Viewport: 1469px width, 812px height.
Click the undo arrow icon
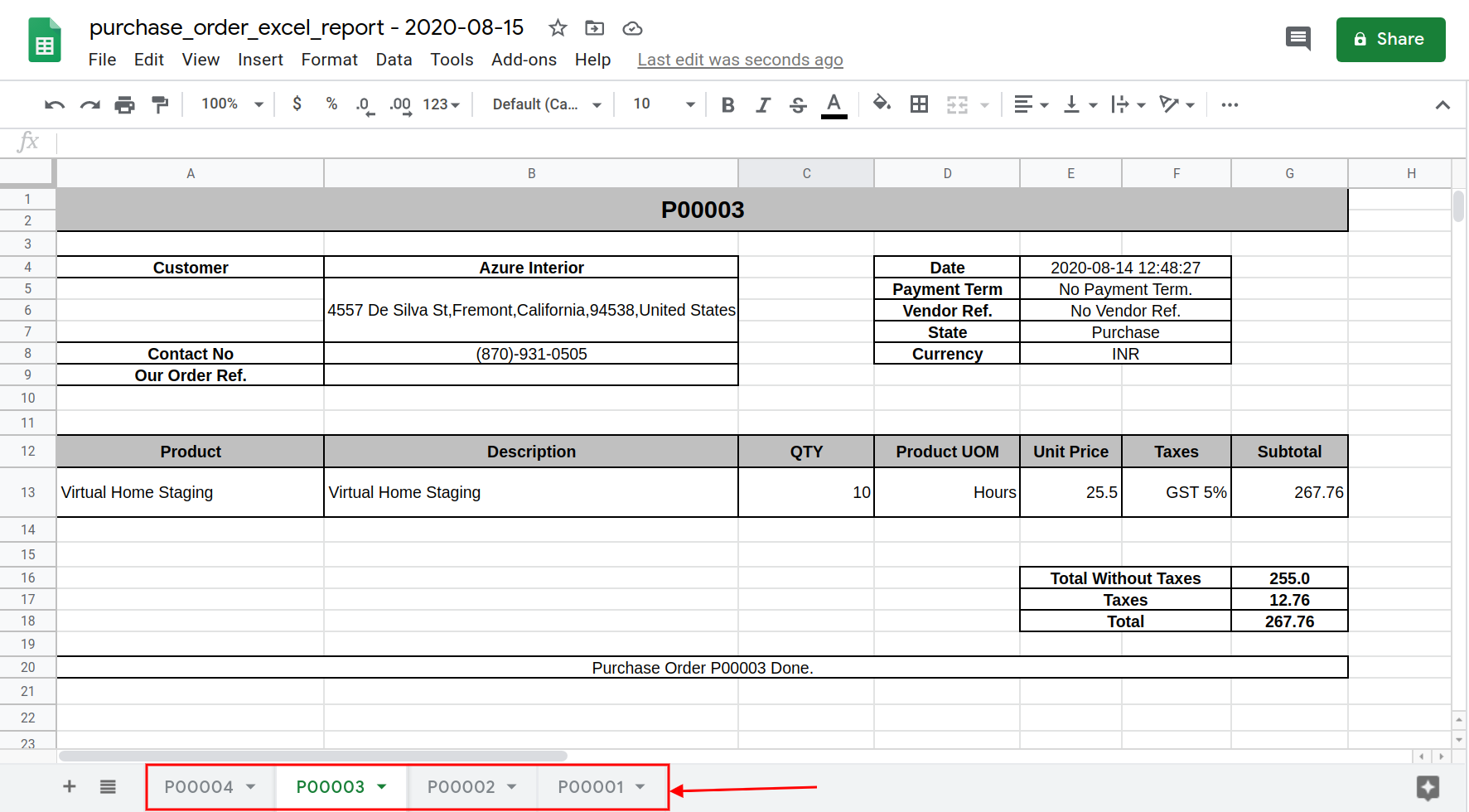pyautogui.click(x=55, y=104)
